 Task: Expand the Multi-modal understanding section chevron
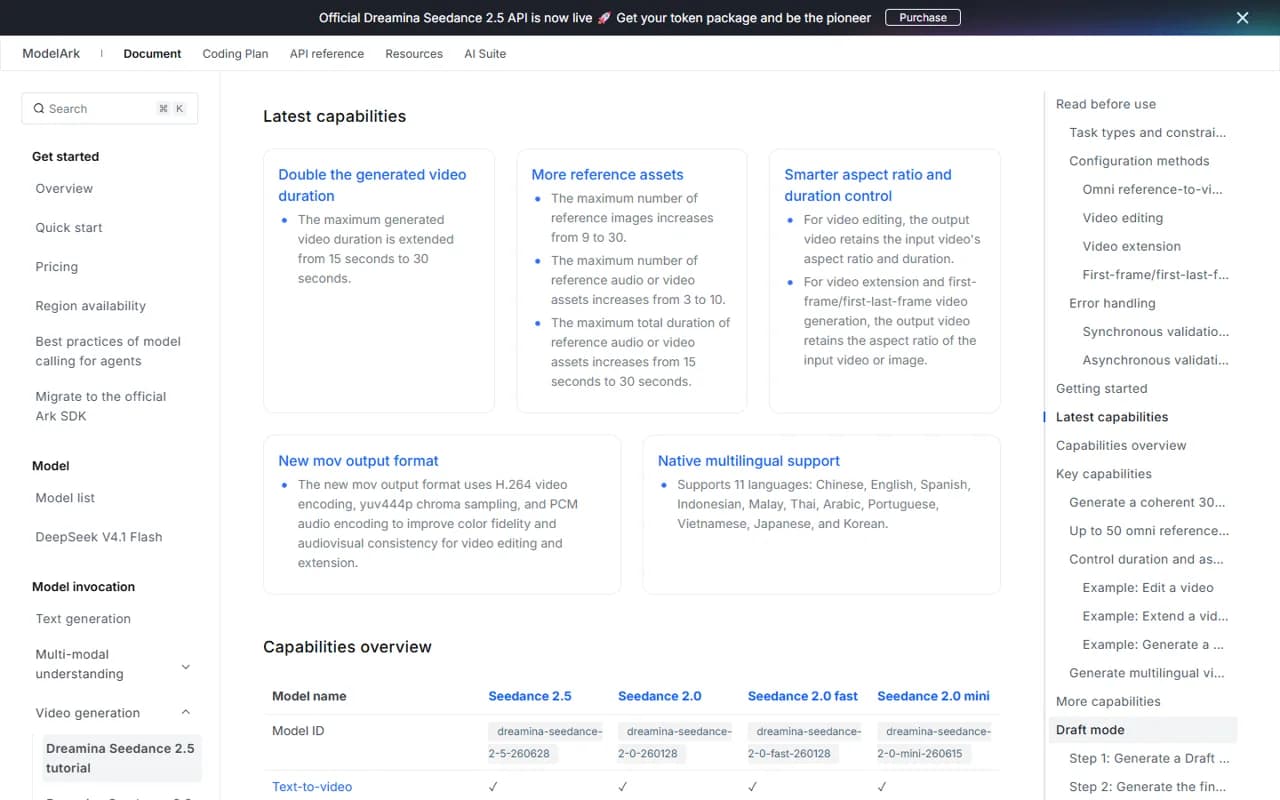tap(186, 667)
